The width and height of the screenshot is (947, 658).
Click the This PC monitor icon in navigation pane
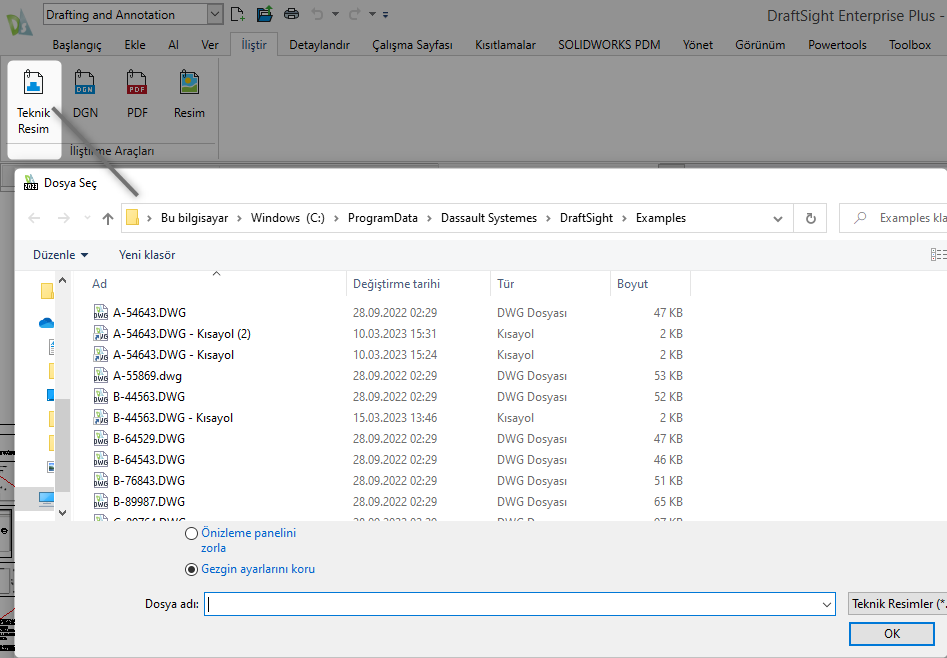tap(47, 499)
